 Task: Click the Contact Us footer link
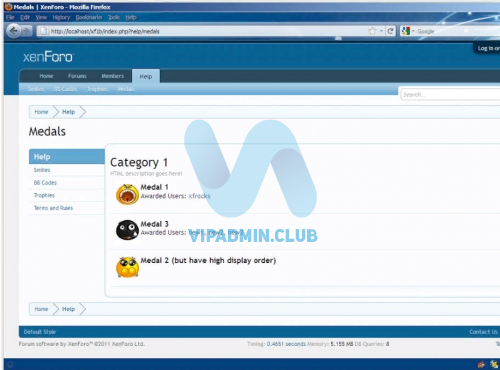pos(483,332)
